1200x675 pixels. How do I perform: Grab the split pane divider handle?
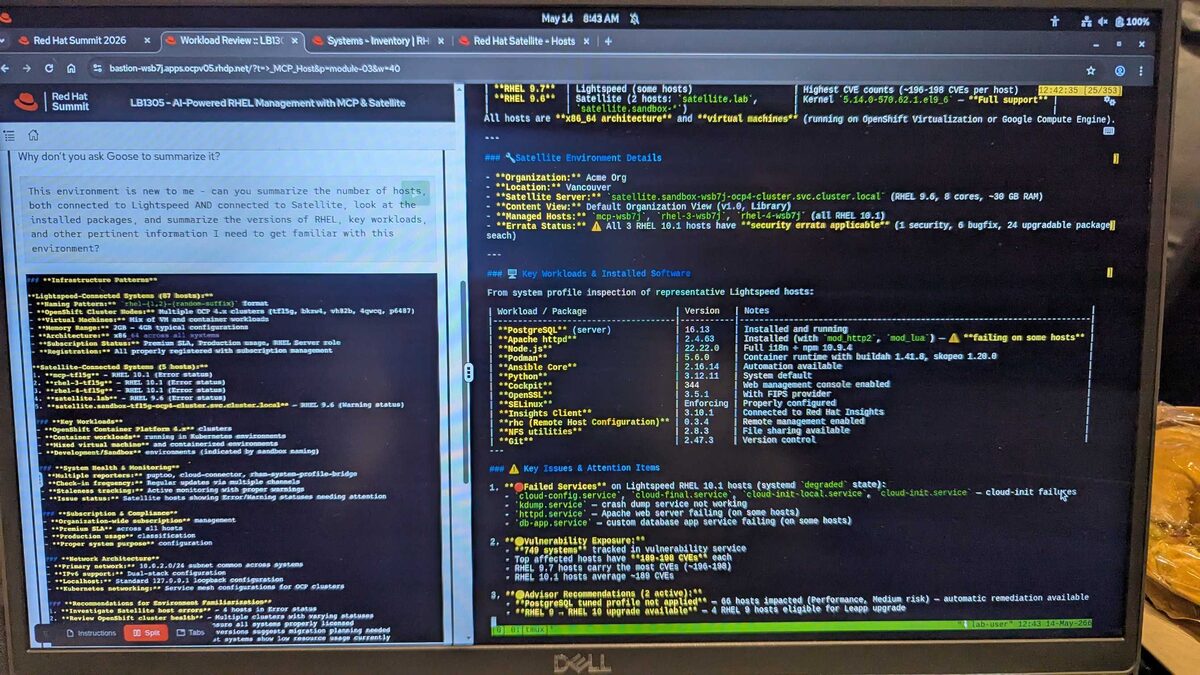pos(468,370)
